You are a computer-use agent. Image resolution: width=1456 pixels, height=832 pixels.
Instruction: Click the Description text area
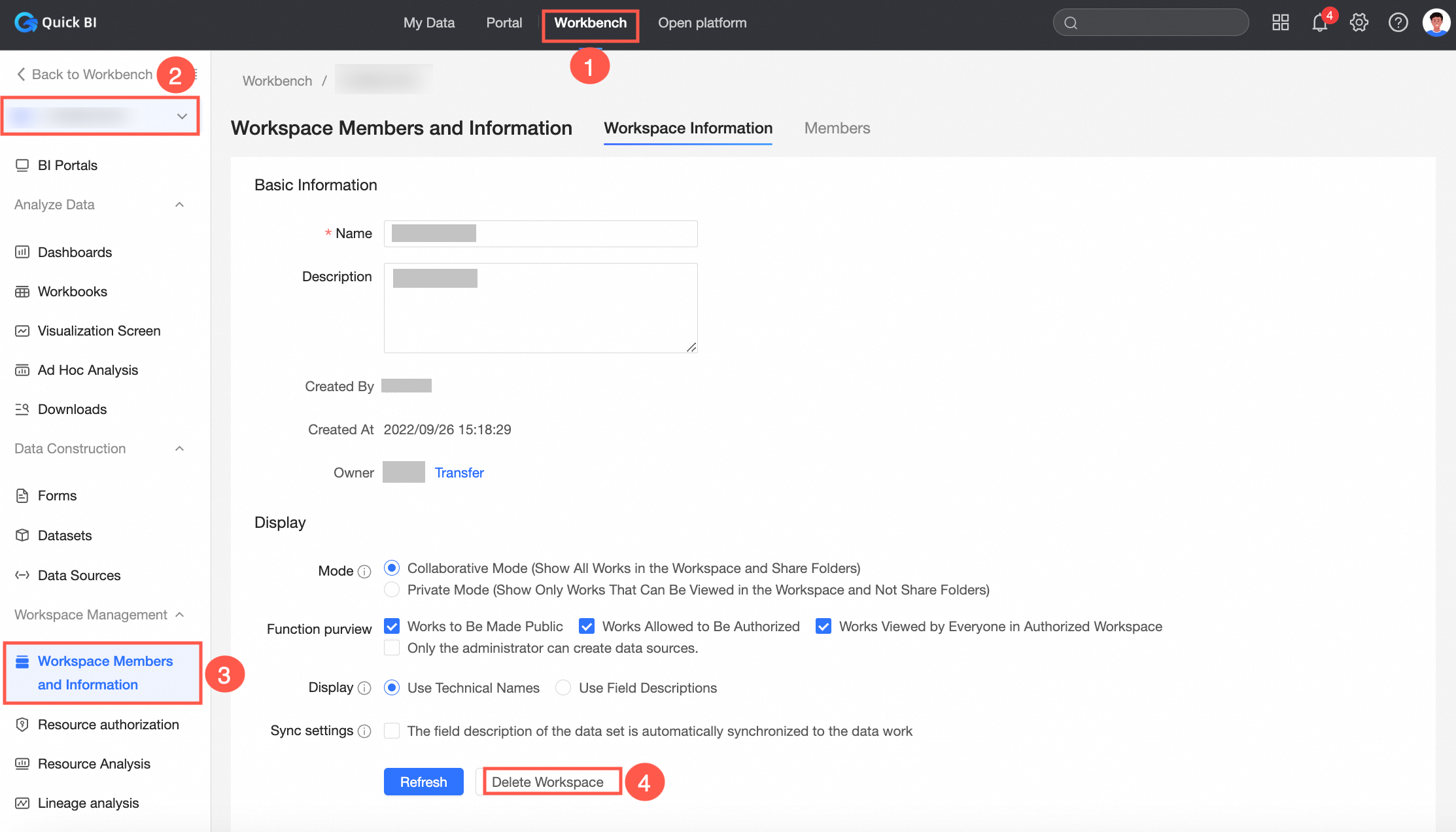tap(541, 308)
